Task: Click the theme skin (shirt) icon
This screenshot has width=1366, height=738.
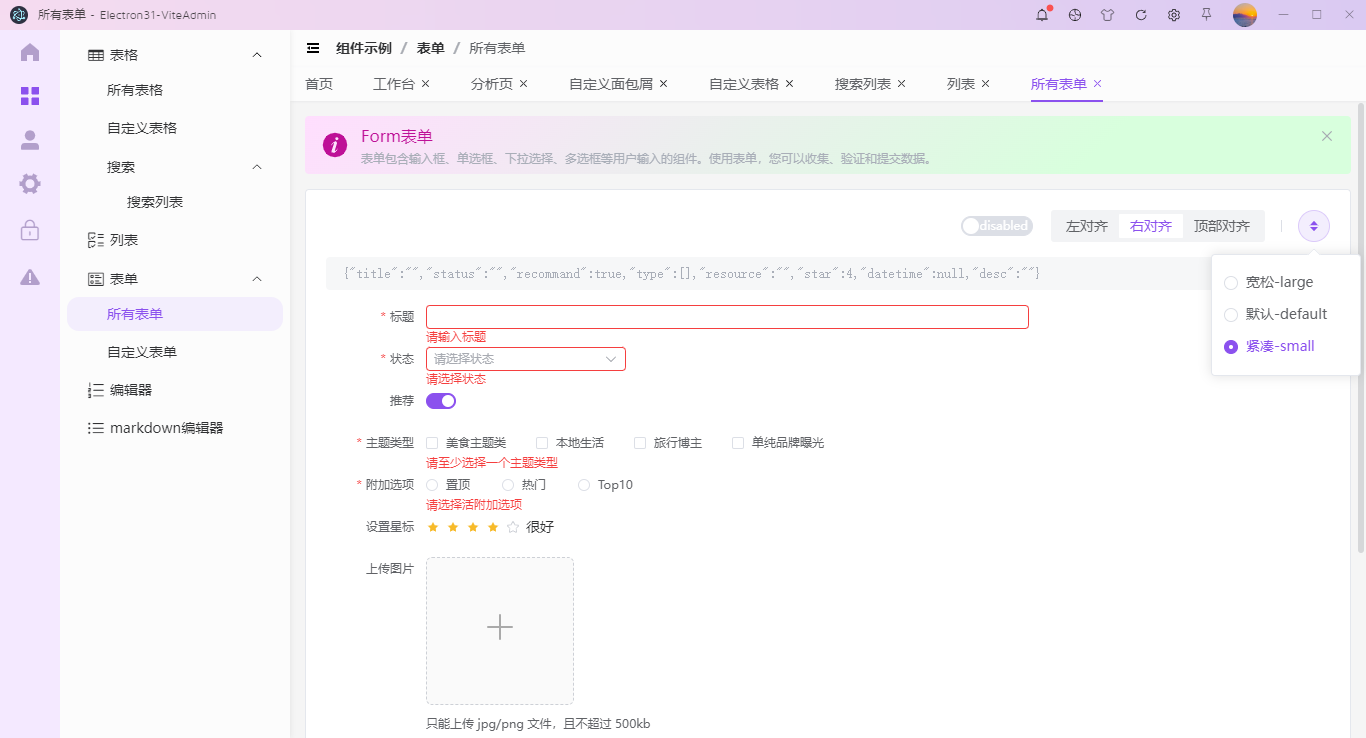Action: (x=1107, y=15)
